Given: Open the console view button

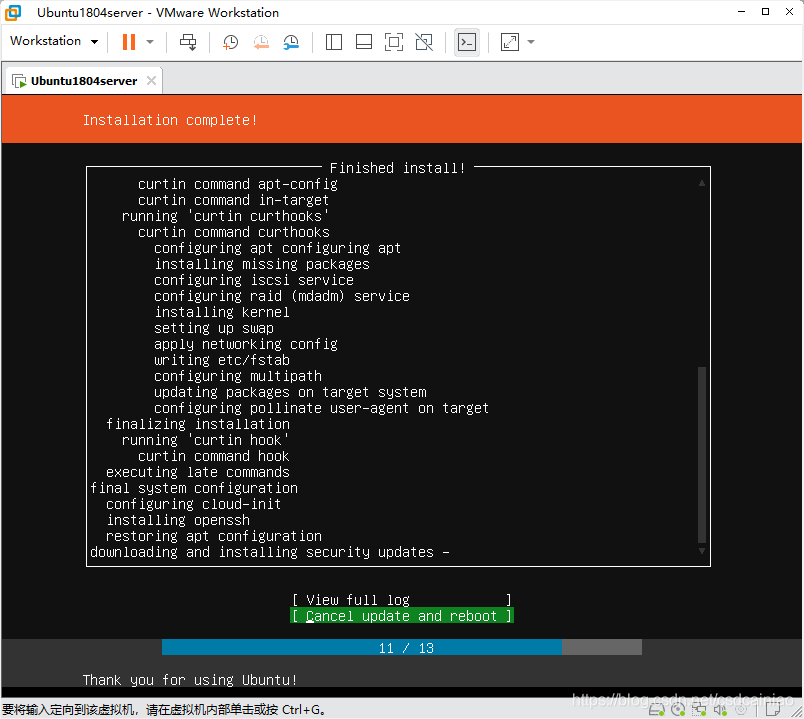Looking at the screenshot, I should 467,42.
